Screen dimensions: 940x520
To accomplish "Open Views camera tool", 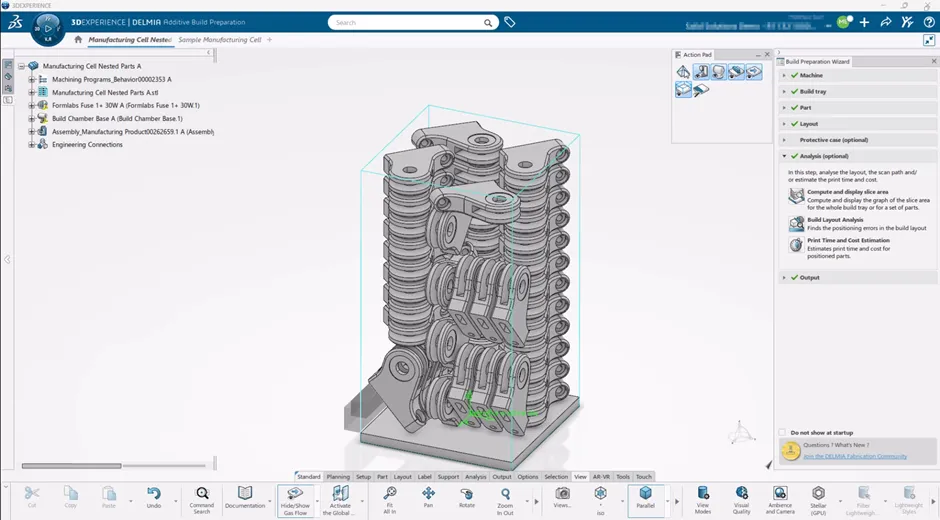I will coord(562,498).
